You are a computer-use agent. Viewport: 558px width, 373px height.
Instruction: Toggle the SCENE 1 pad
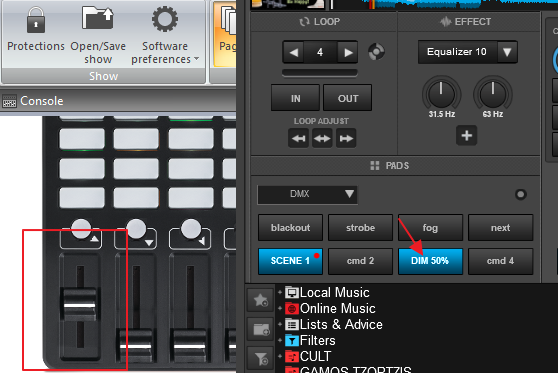290,261
